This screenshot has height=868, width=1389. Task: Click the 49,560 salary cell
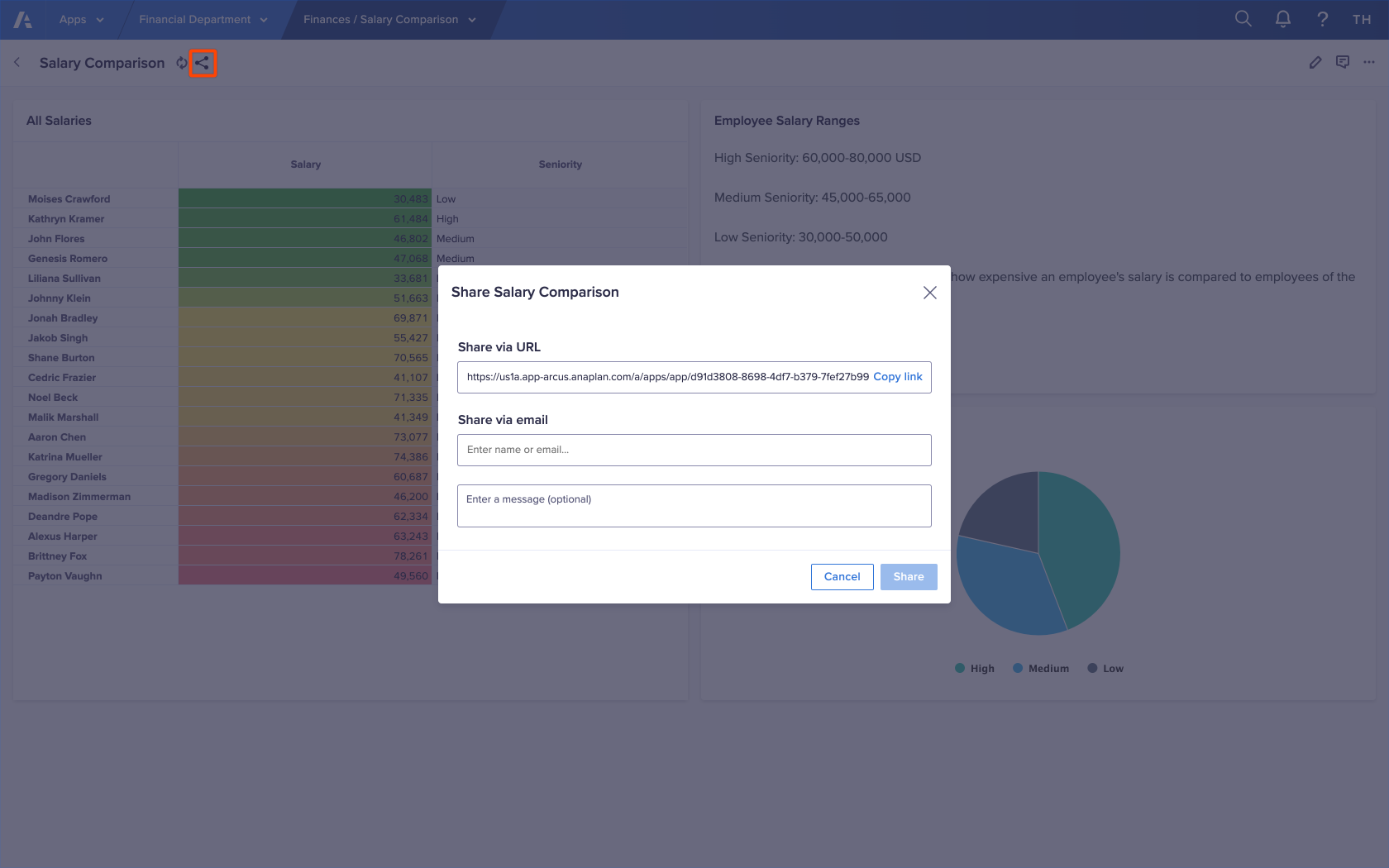[305, 576]
